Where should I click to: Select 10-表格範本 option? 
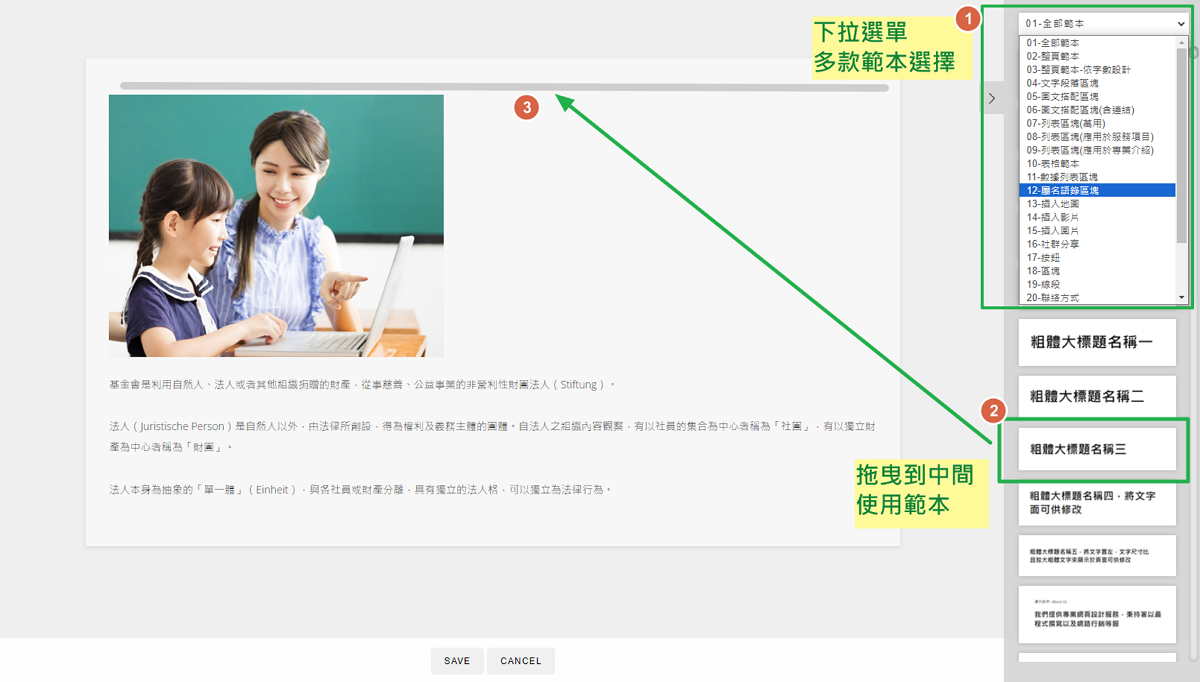(1097, 163)
